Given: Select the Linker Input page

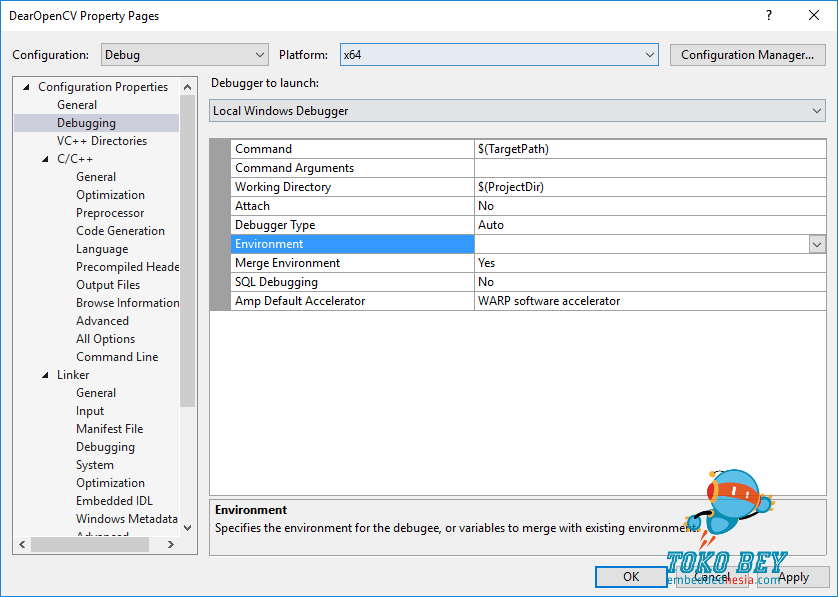Looking at the screenshot, I should coord(89,411).
